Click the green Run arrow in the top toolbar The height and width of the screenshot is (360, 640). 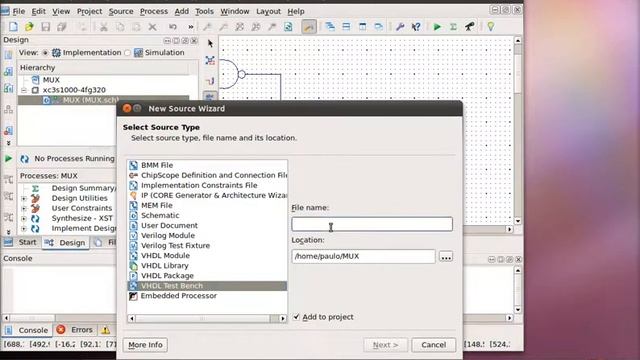(x=437, y=27)
